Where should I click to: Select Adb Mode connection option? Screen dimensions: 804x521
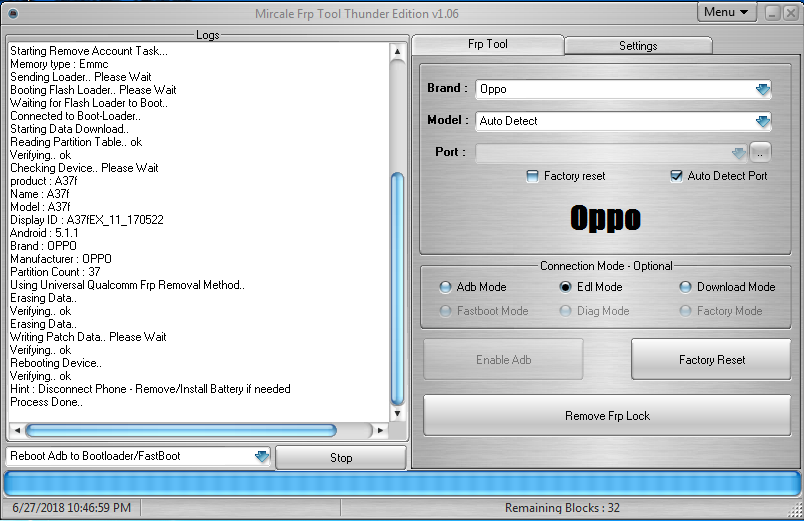[x=445, y=287]
